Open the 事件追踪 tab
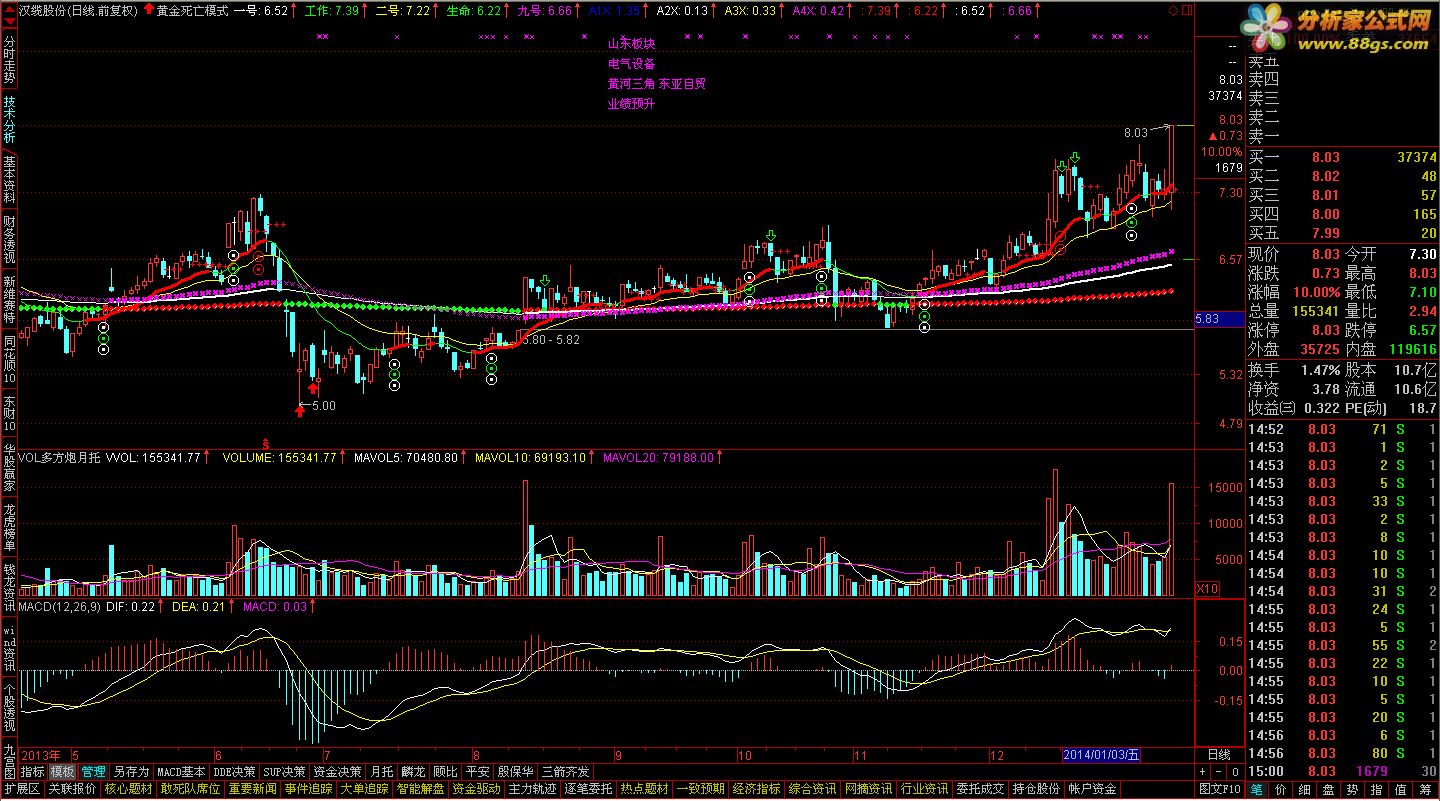Screen dimensions: 1440x801 click(x=308, y=789)
